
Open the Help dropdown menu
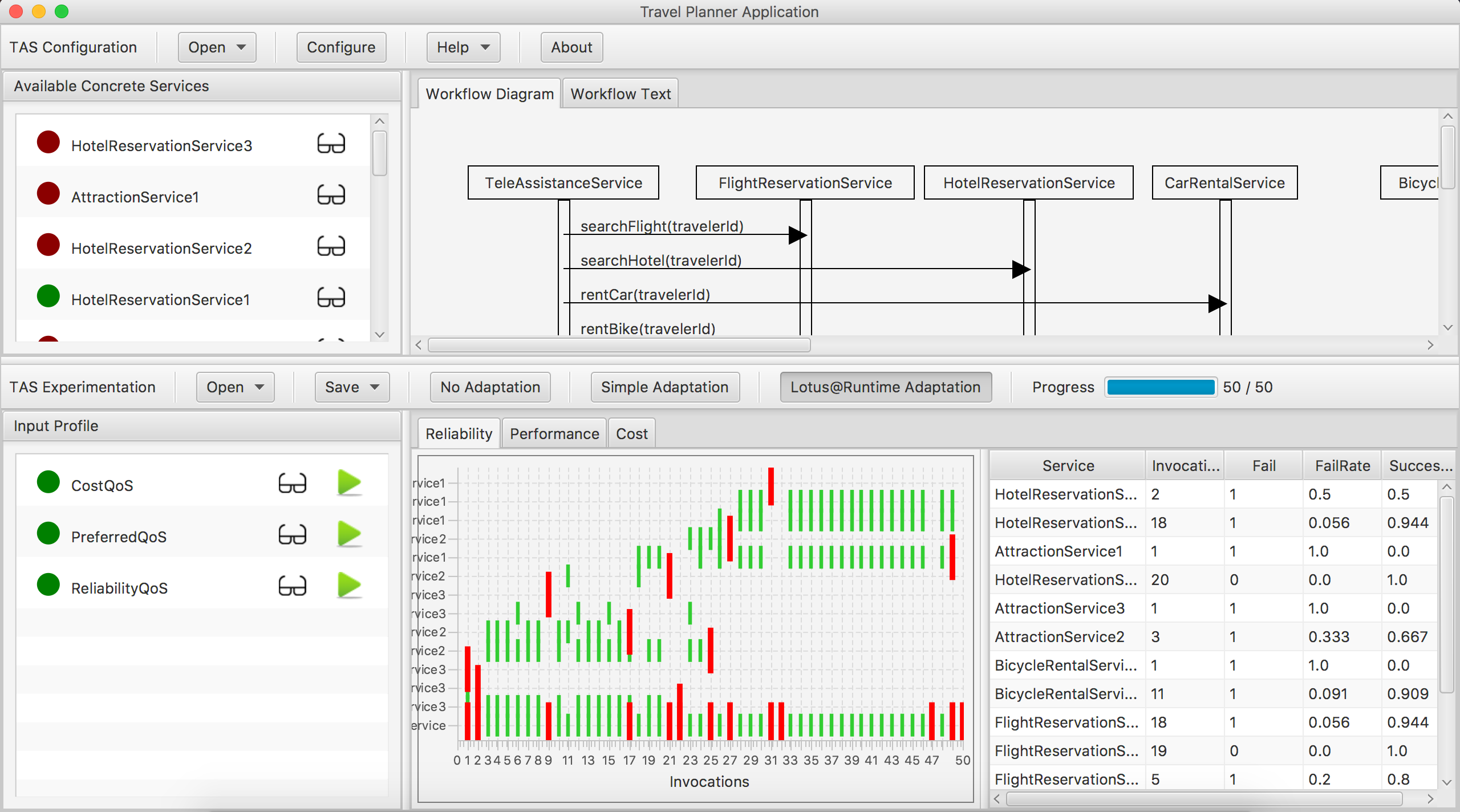coord(463,47)
